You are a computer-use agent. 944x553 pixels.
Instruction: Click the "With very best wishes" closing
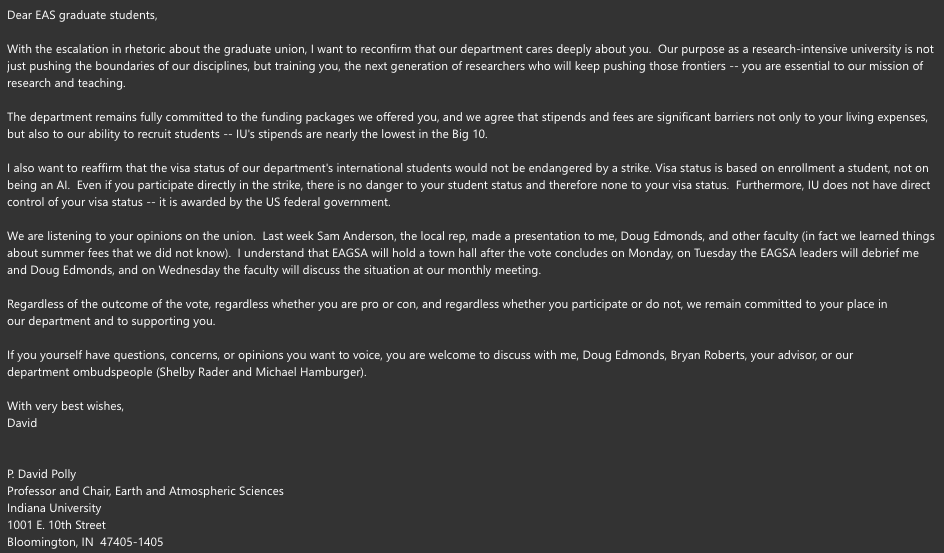[x=65, y=406]
